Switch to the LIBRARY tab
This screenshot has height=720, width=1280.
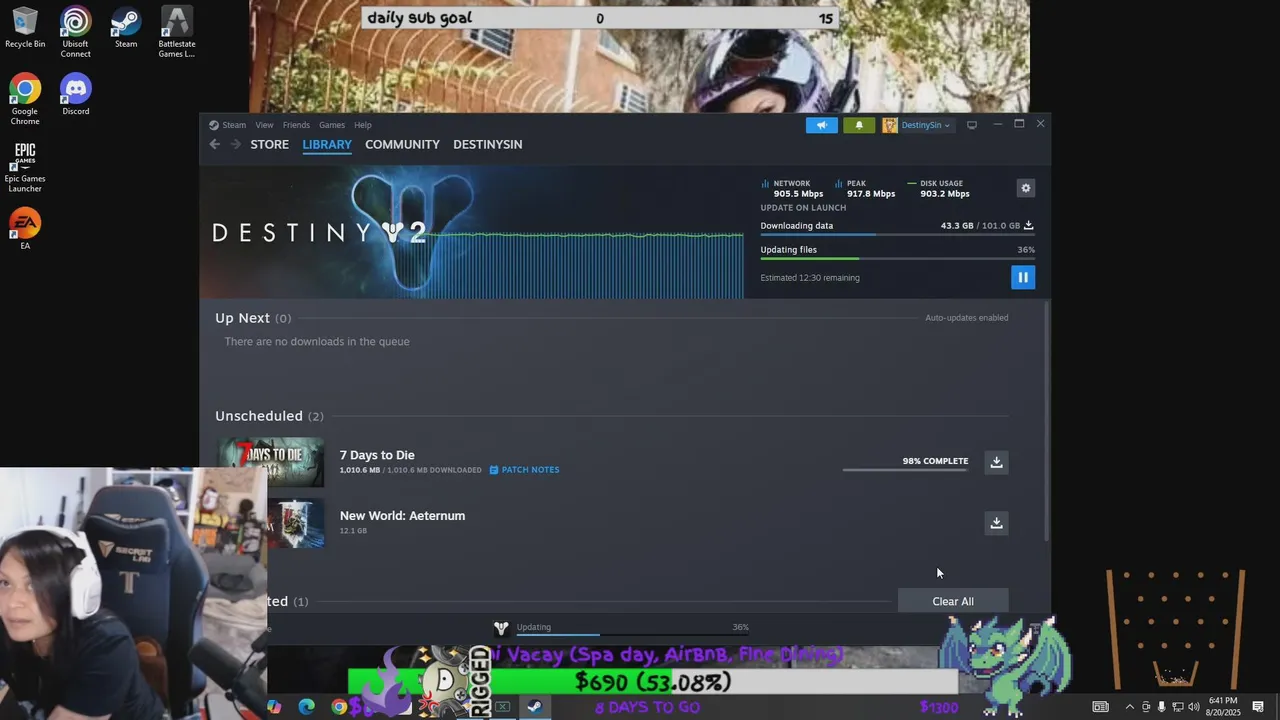click(x=327, y=144)
